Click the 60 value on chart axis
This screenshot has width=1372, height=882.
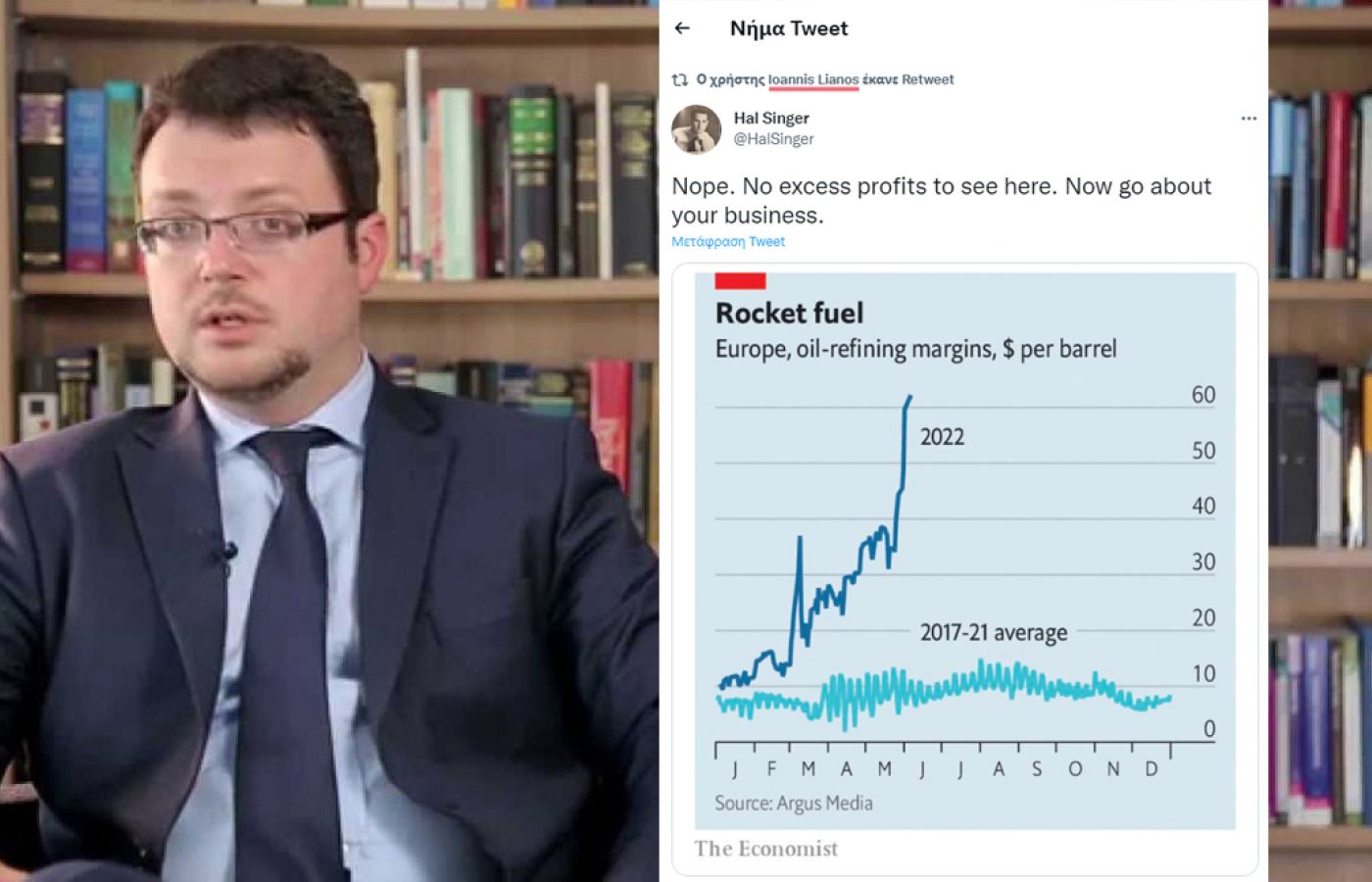(x=1203, y=395)
